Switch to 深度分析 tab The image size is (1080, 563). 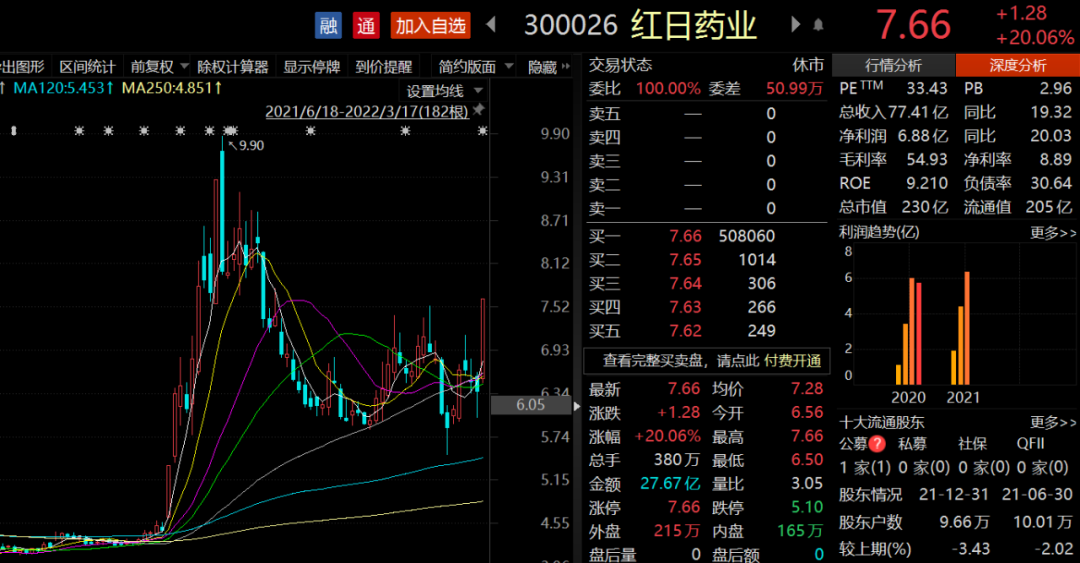point(1017,65)
